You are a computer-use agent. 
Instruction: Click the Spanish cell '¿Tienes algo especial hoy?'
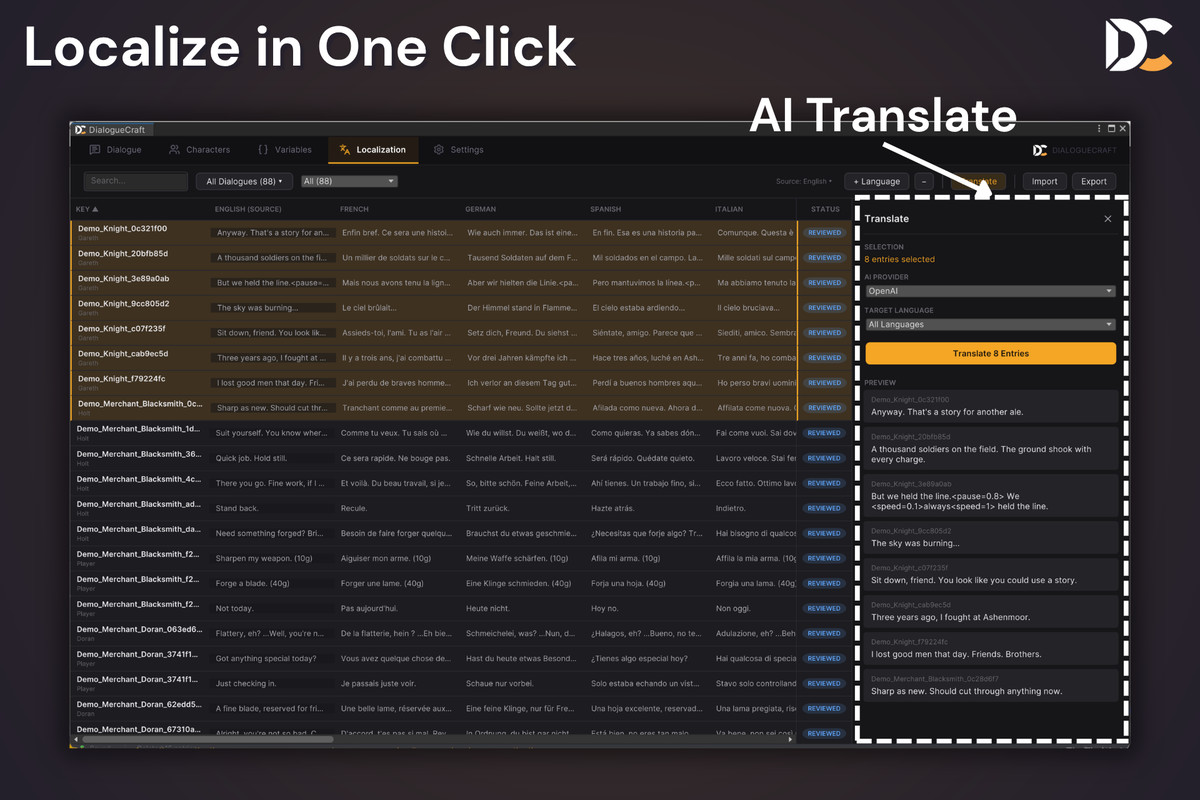tap(639, 658)
